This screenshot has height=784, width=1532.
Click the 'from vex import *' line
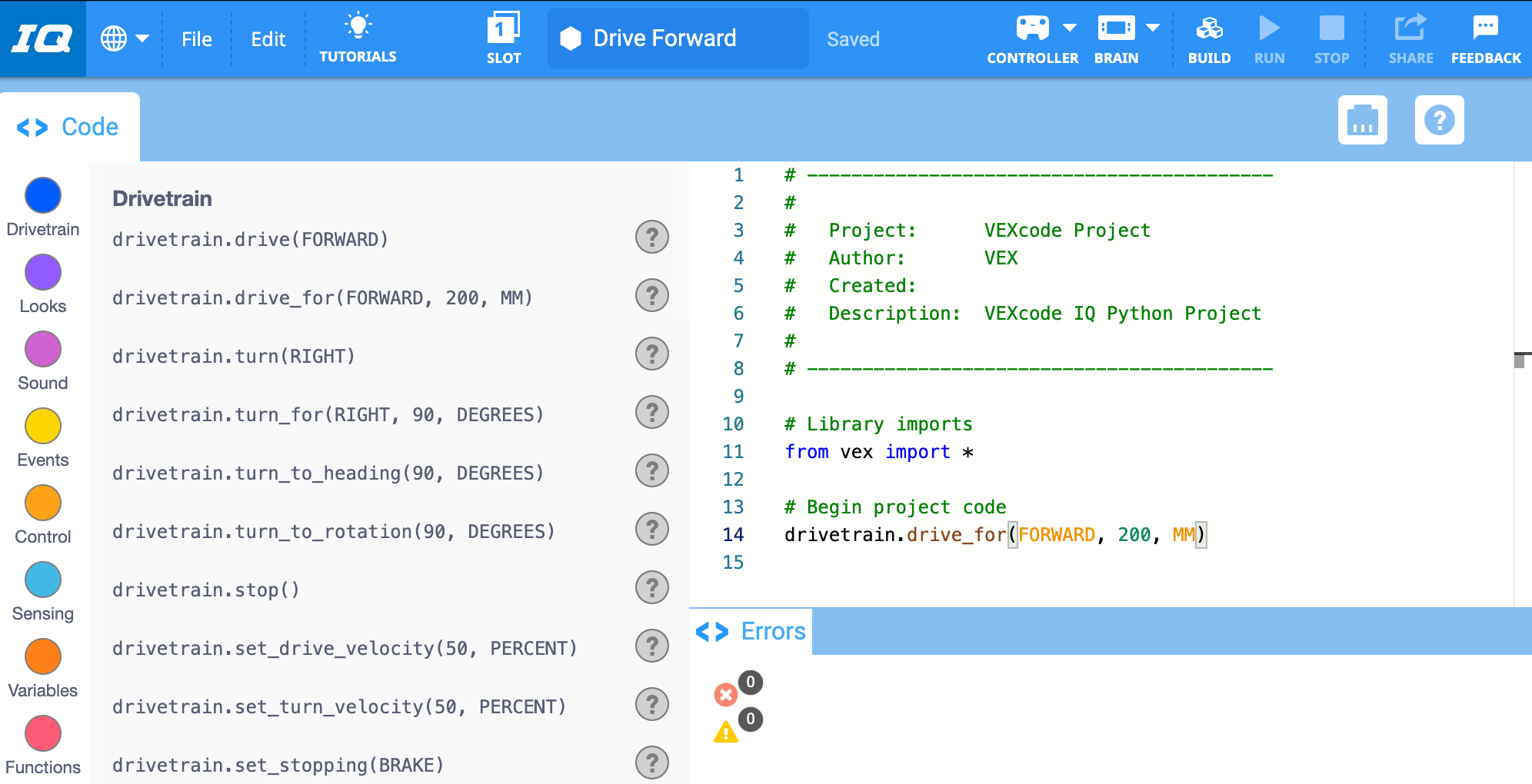[879, 451]
